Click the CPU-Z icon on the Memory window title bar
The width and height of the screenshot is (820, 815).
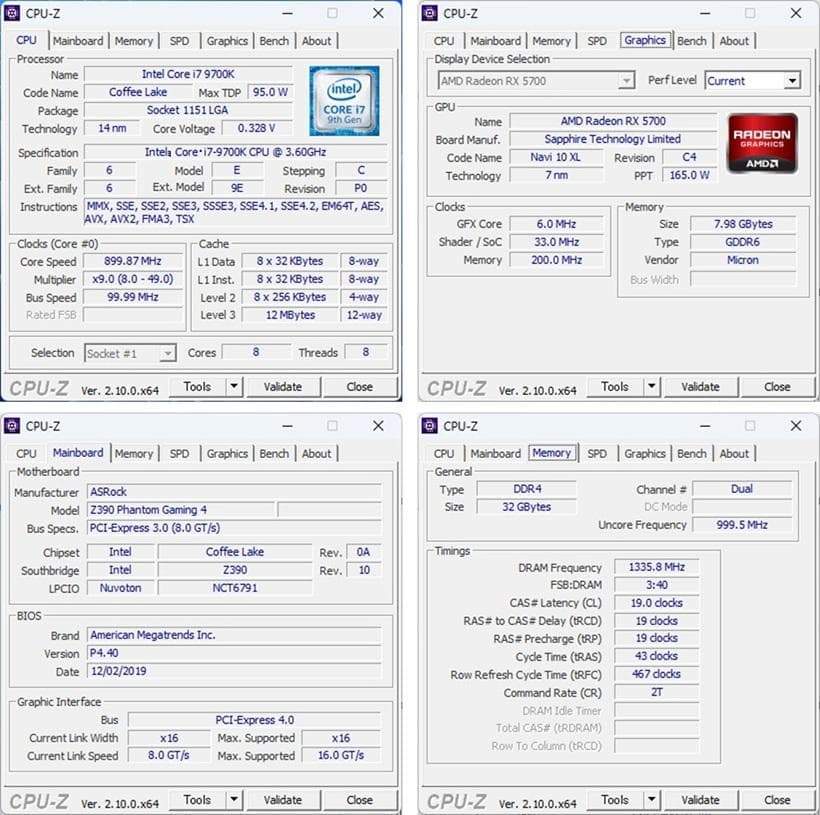pos(430,425)
